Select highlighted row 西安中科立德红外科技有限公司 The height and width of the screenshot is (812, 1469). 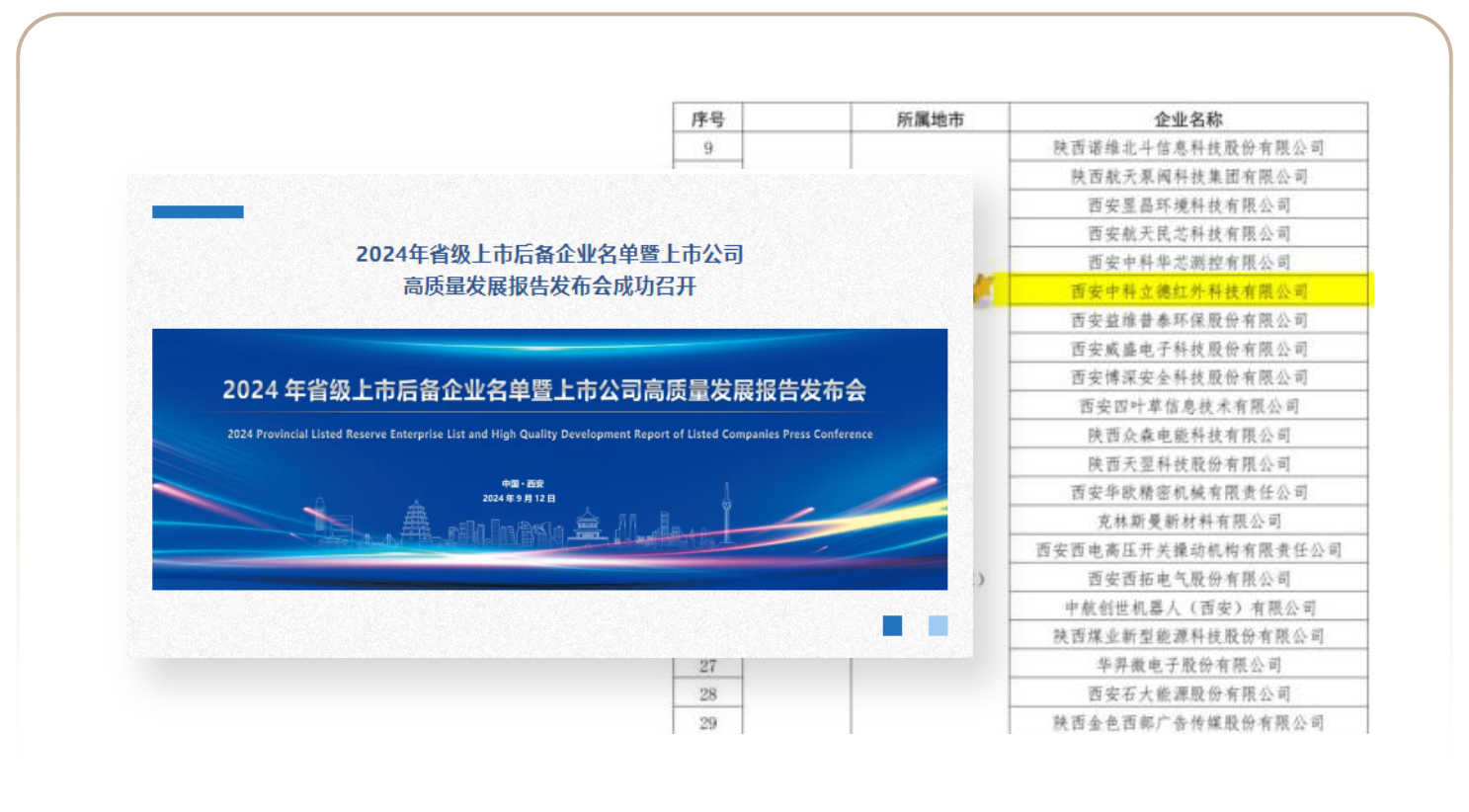(1188, 291)
